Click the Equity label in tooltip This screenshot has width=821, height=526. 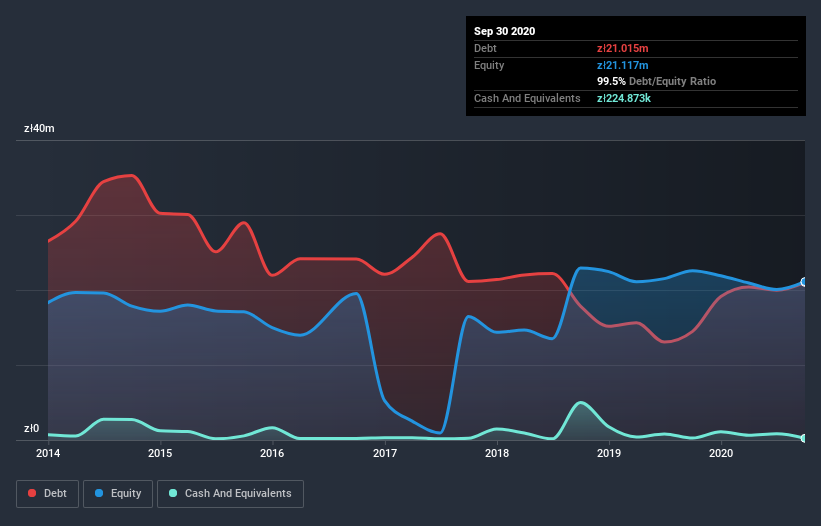489,65
